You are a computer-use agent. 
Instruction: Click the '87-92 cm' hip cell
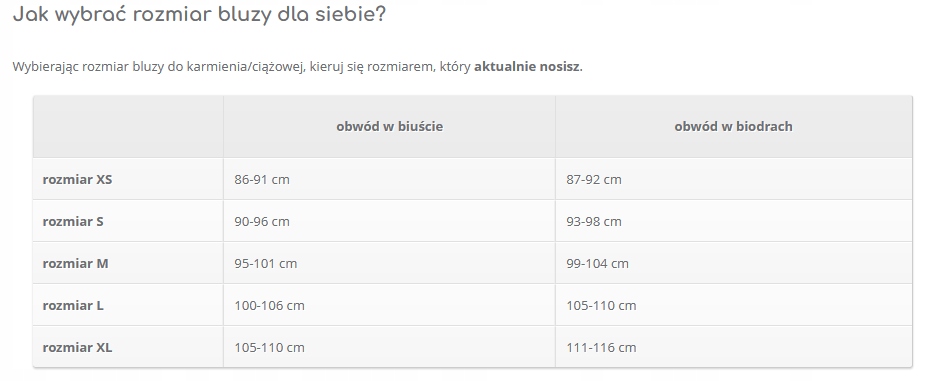733,179
